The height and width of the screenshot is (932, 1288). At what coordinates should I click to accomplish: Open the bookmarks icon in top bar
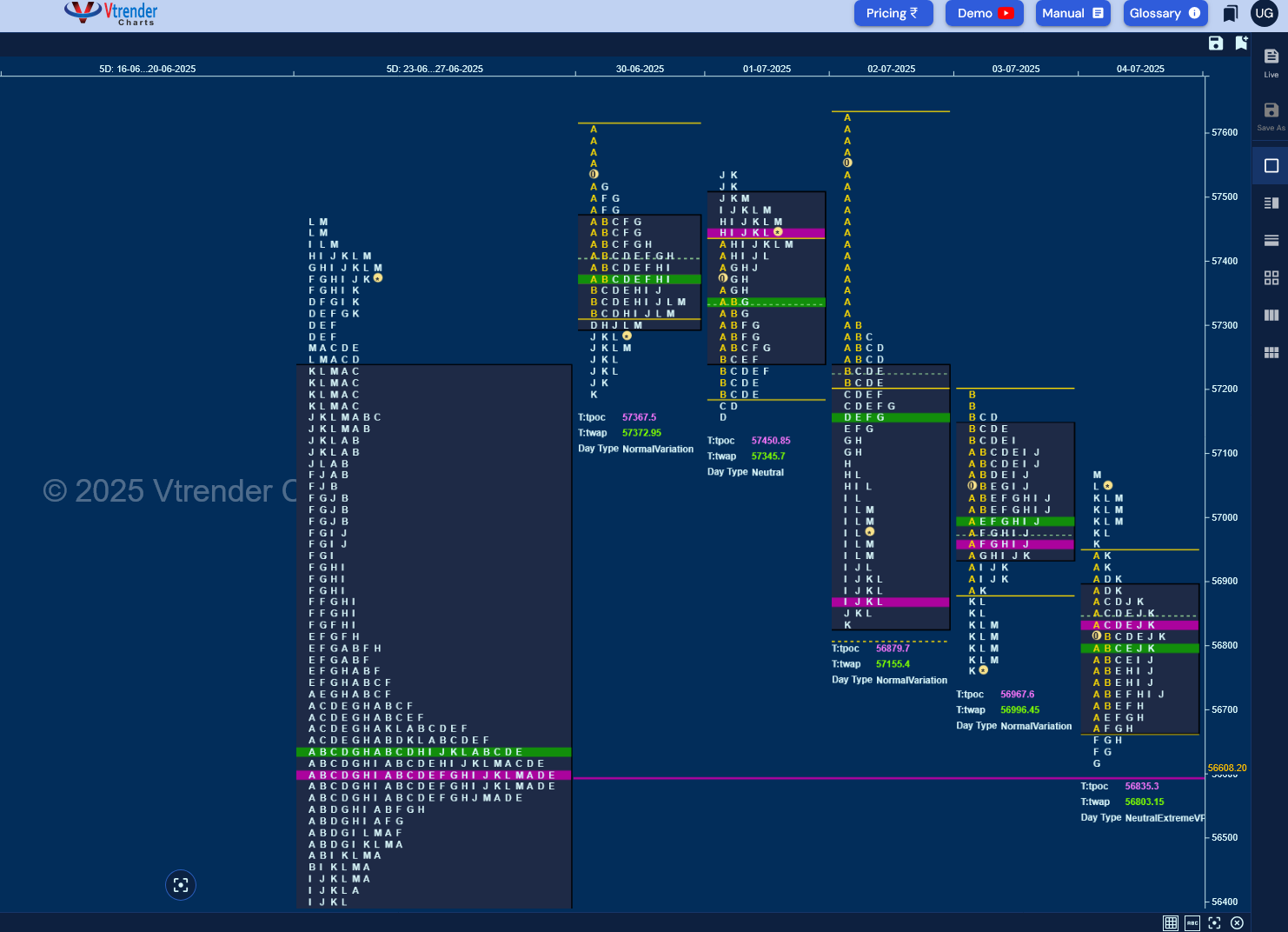(x=1231, y=13)
